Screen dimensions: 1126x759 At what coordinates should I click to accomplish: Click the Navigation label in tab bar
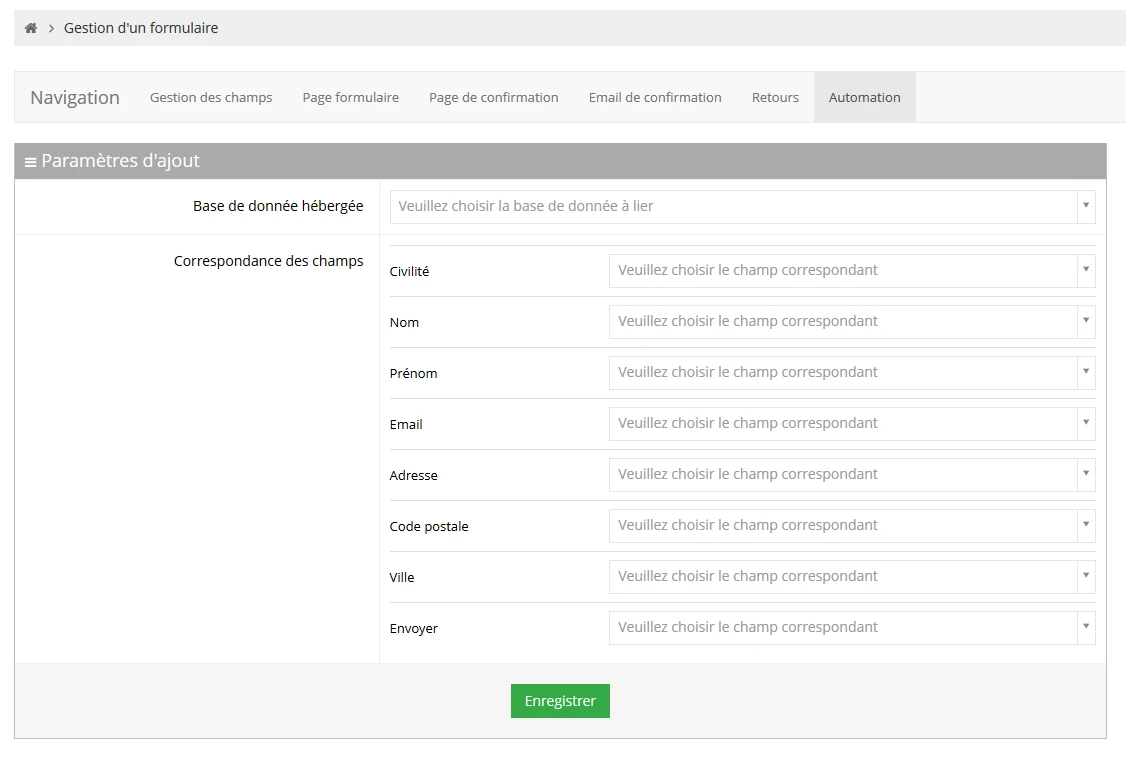75,97
